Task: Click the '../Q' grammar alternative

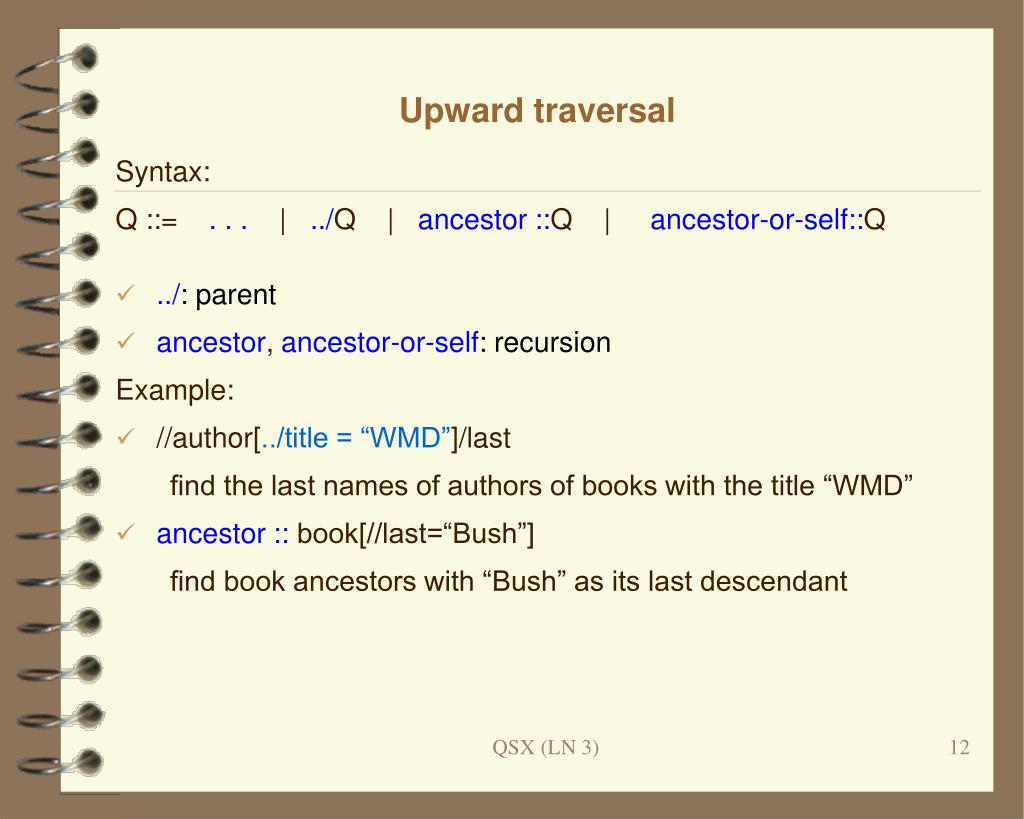Action: coord(333,220)
